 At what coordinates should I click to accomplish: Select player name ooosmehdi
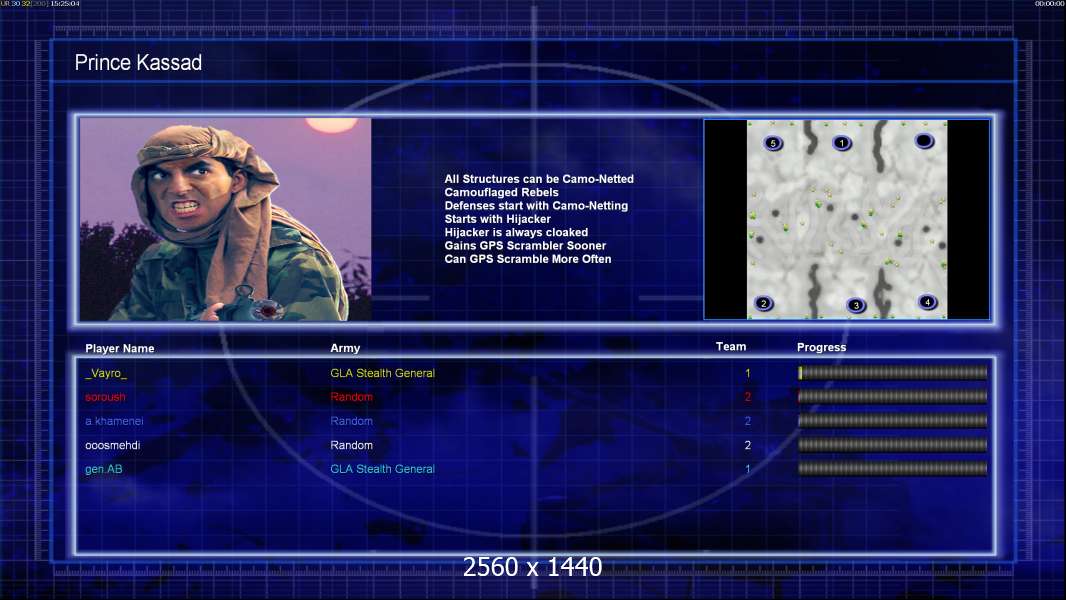point(112,445)
